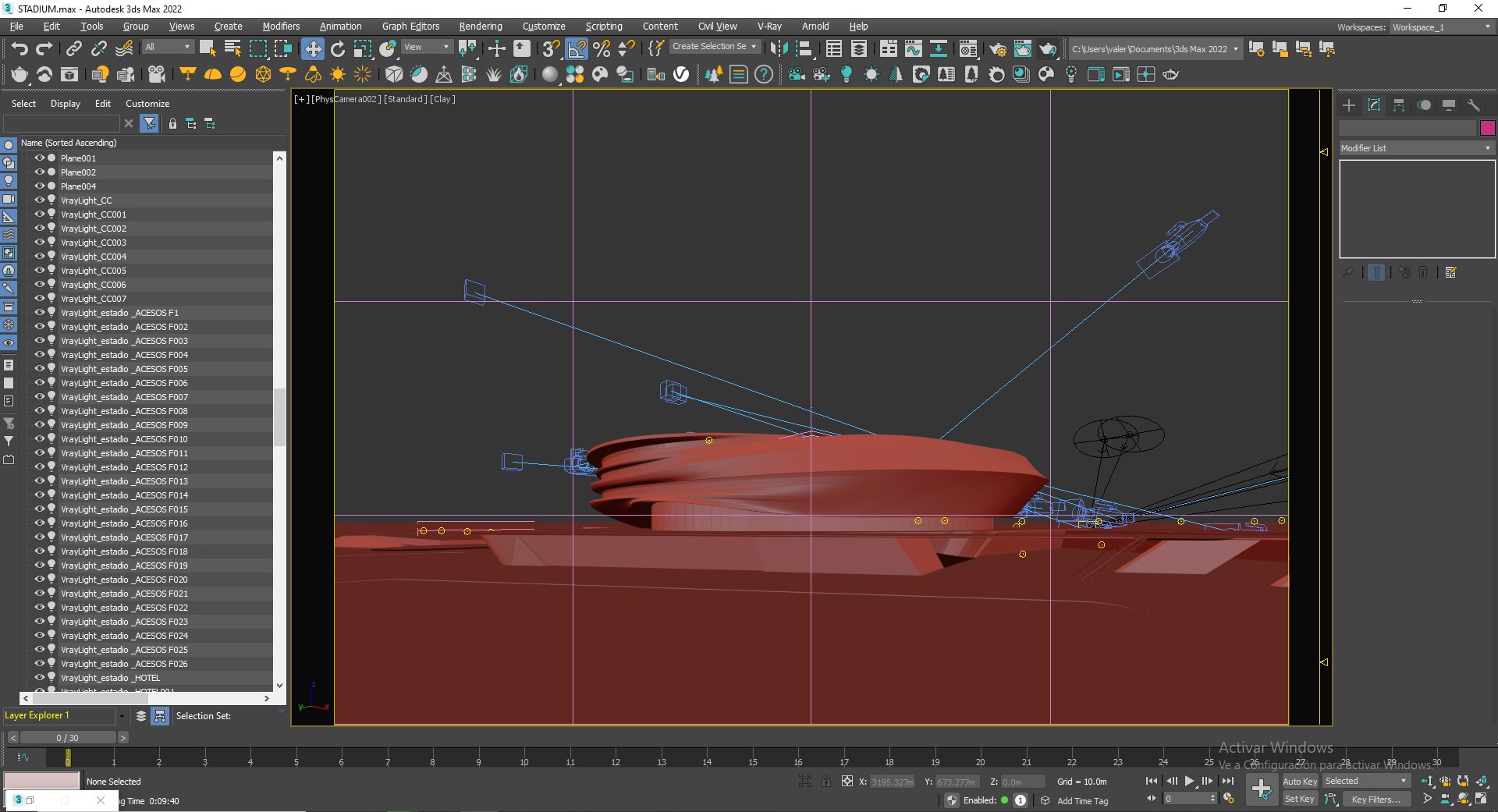Click the Redo arrow icon
The width and height of the screenshot is (1498, 812).
44,48
